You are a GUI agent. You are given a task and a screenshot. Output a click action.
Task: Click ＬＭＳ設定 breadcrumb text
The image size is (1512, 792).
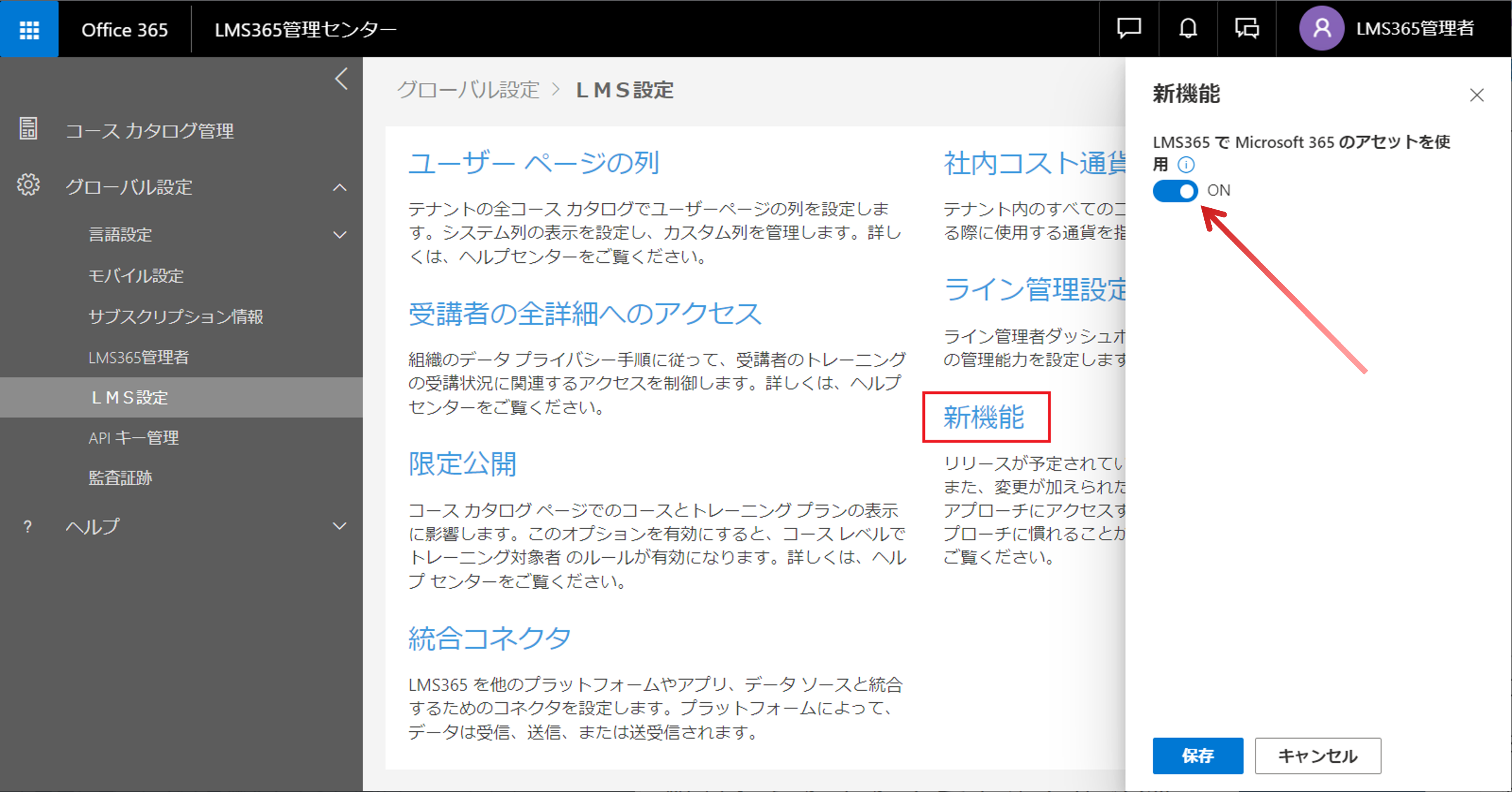pos(624,90)
